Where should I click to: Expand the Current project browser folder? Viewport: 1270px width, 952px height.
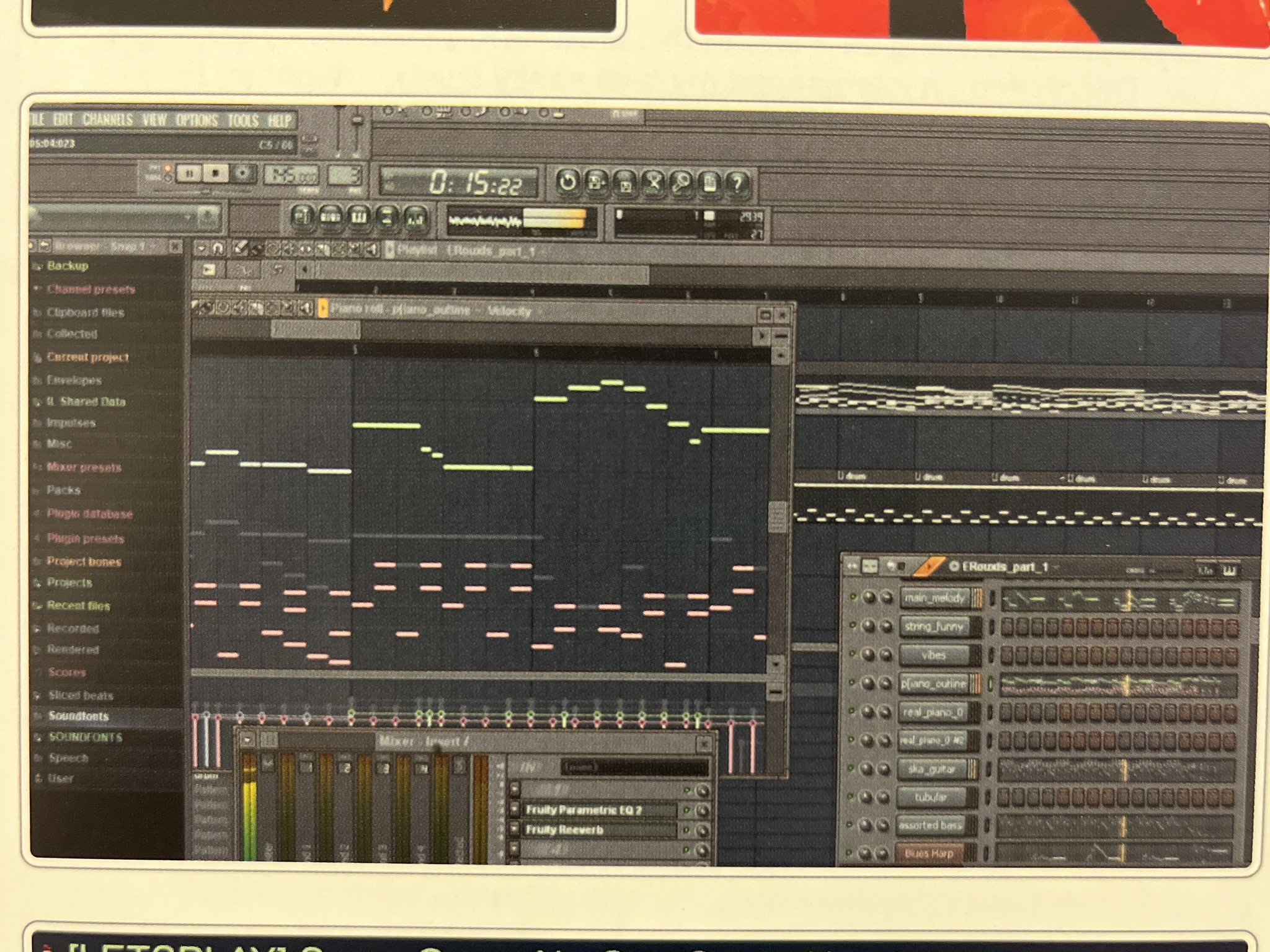coord(87,358)
